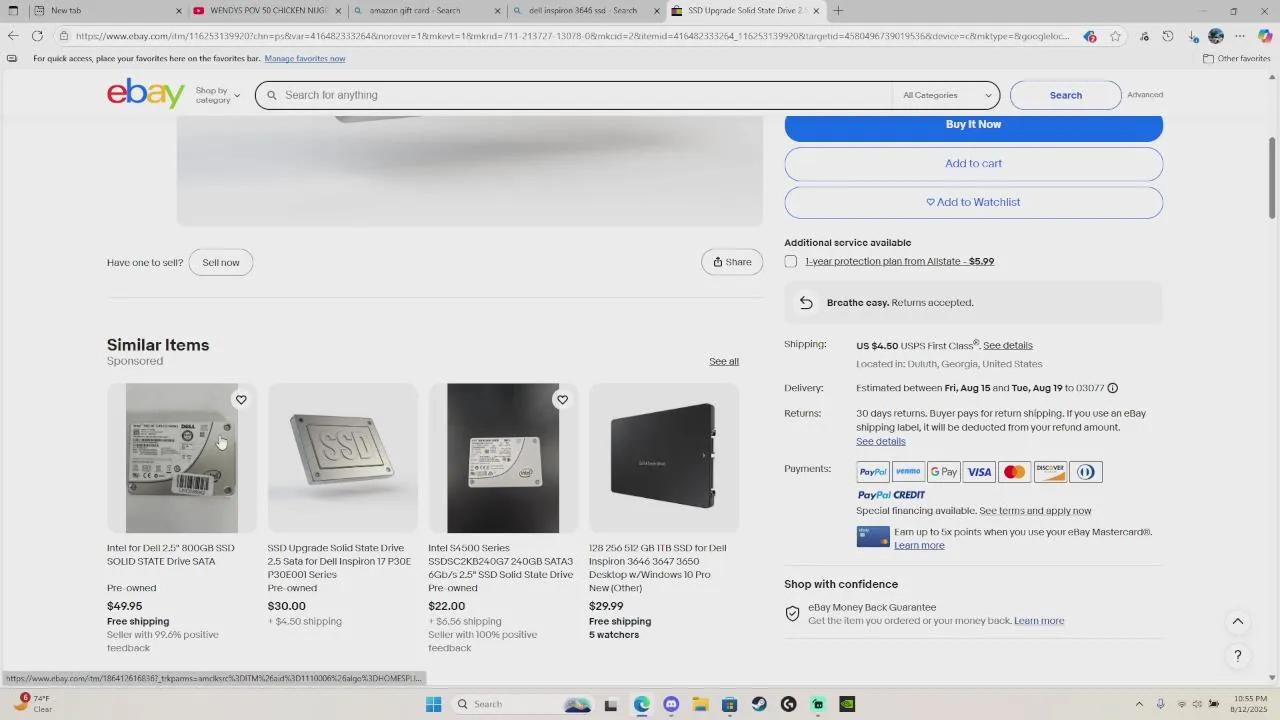Open a new browser tab
Screen dimensions: 1280x720
[x=838, y=11]
